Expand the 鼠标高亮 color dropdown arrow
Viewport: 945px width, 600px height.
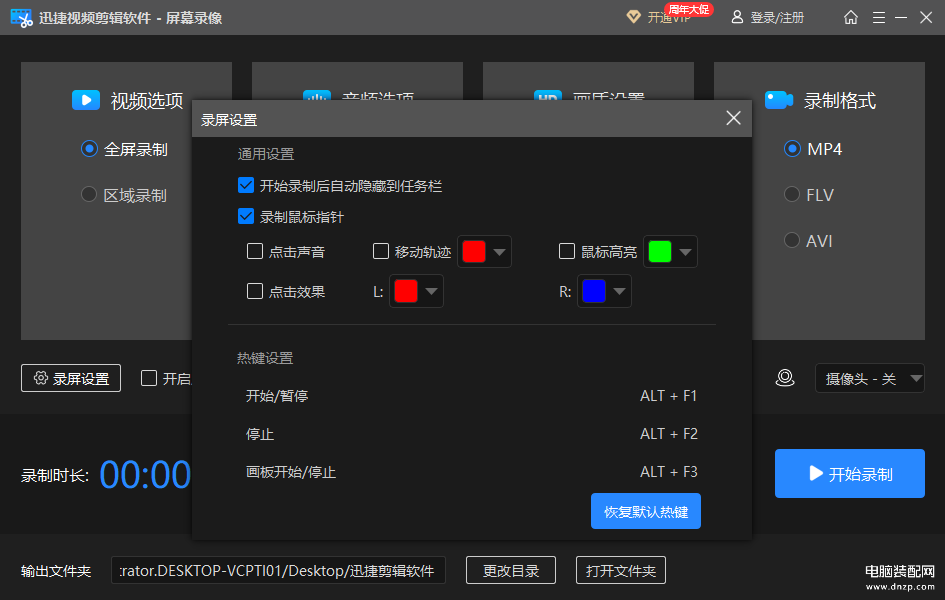685,252
